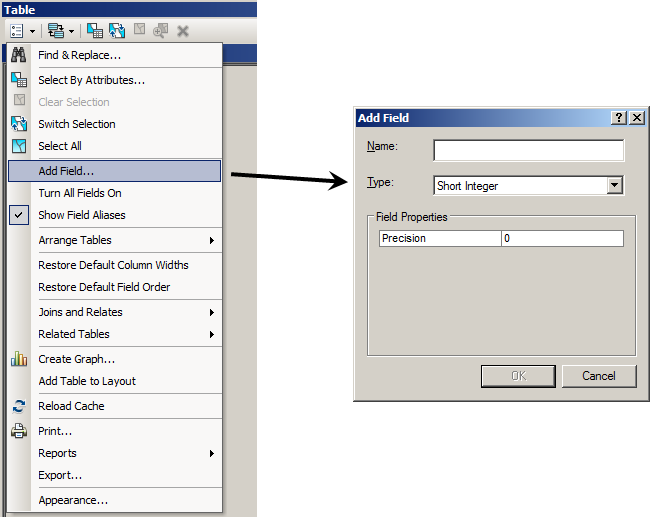Expand Joins and Relates submenu arrow
This screenshot has height=517, width=651.
212,312
